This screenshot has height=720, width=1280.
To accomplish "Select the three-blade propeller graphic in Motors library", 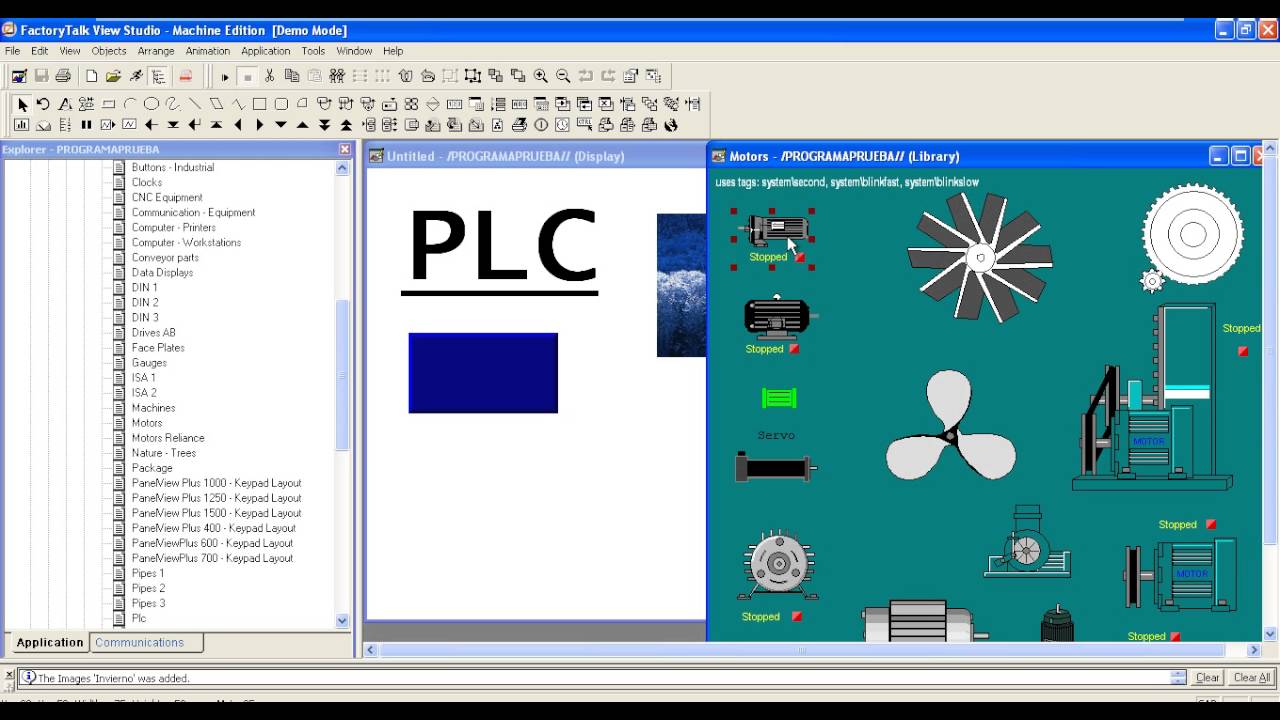I will pos(950,425).
